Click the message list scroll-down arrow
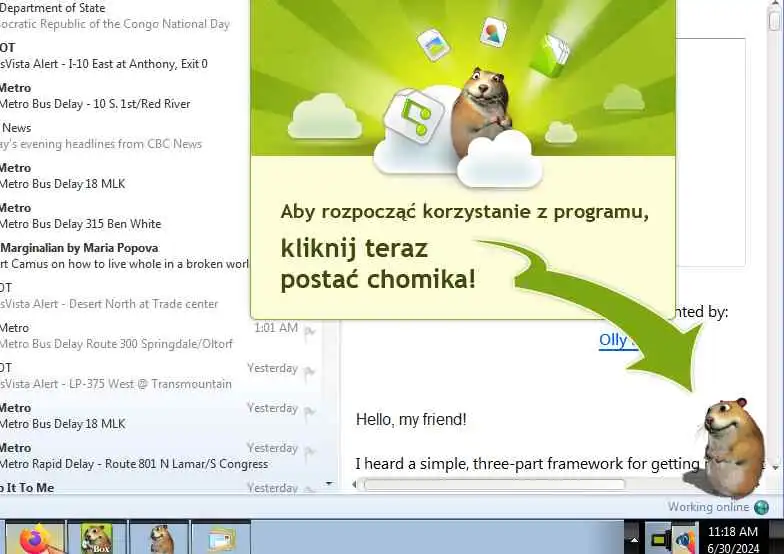Screen dimensions: 784x554 point(329,484)
